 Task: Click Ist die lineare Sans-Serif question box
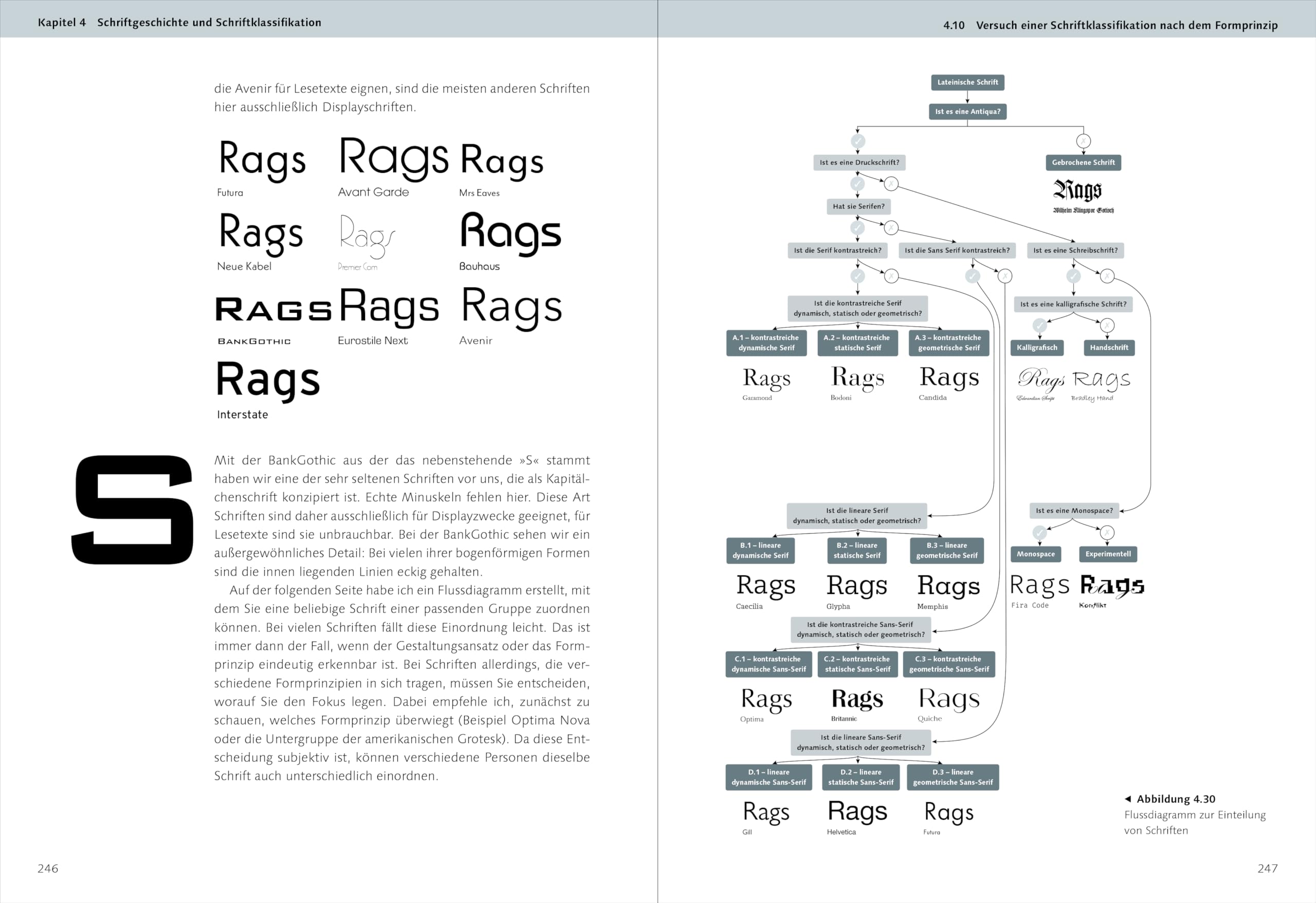pyautogui.click(x=861, y=743)
